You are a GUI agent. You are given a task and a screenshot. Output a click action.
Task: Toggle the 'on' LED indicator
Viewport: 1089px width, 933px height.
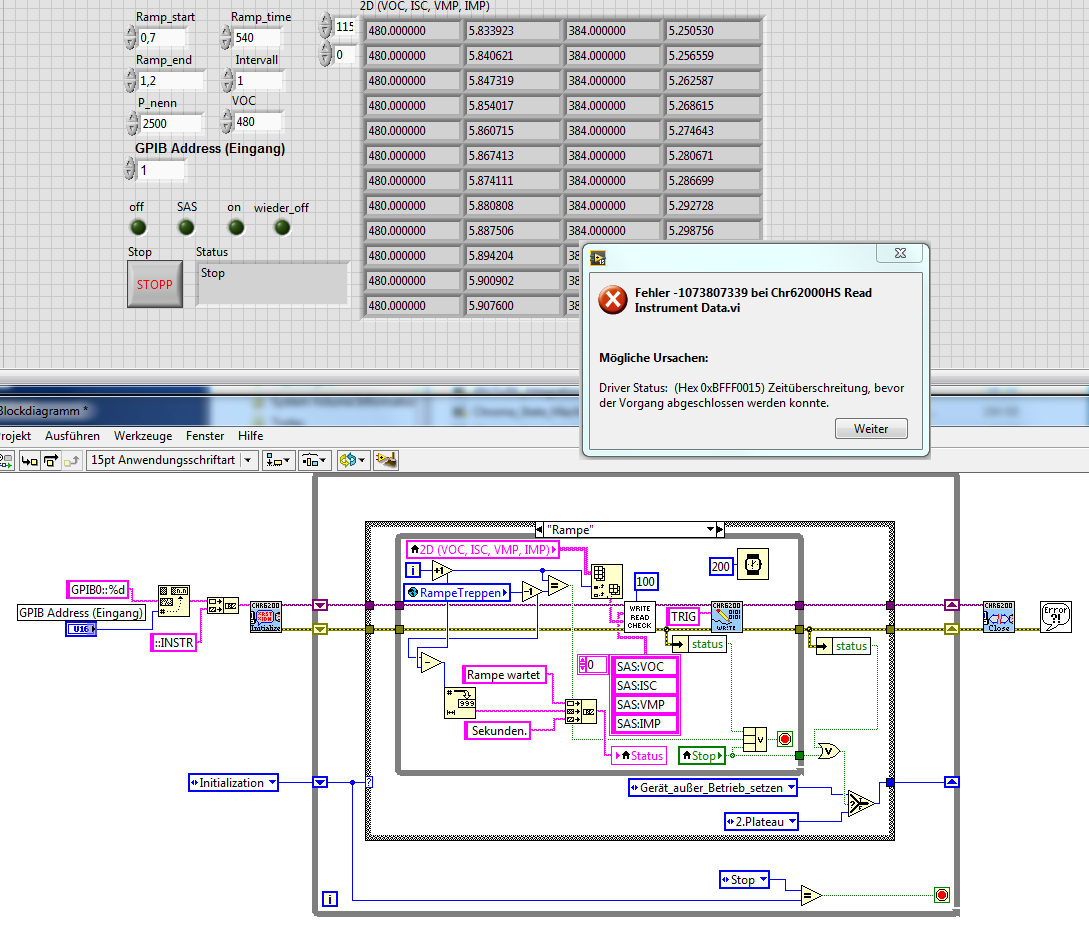pos(236,227)
